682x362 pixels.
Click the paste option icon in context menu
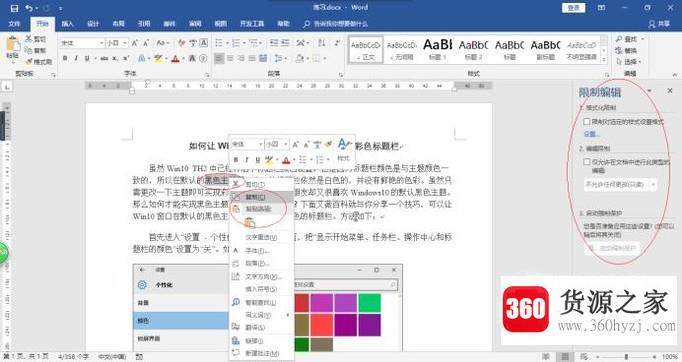[250, 223]
